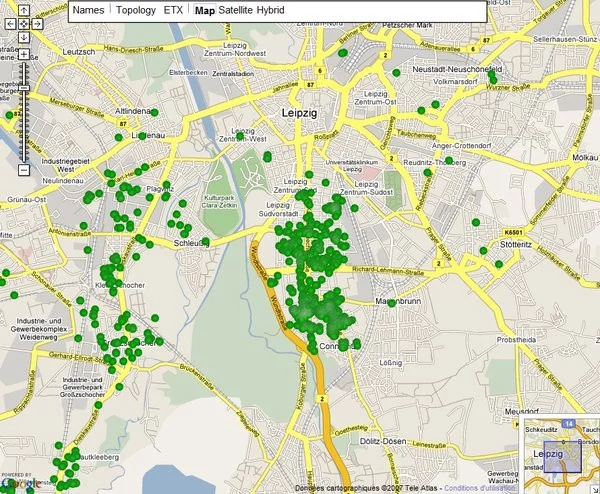The width and height of the screenshot is (600, 494).
Task: Click the center return-to-last-result button
Action: (24, 24)
